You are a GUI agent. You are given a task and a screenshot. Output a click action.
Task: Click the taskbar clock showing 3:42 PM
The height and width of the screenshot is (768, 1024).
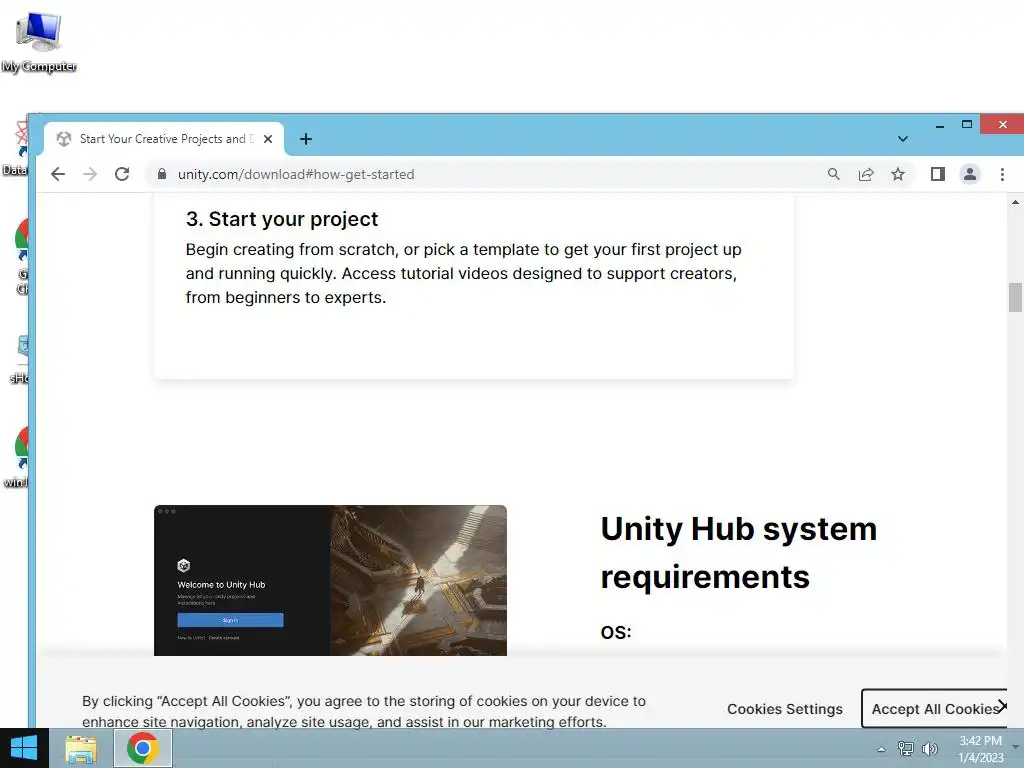point(980,748)
